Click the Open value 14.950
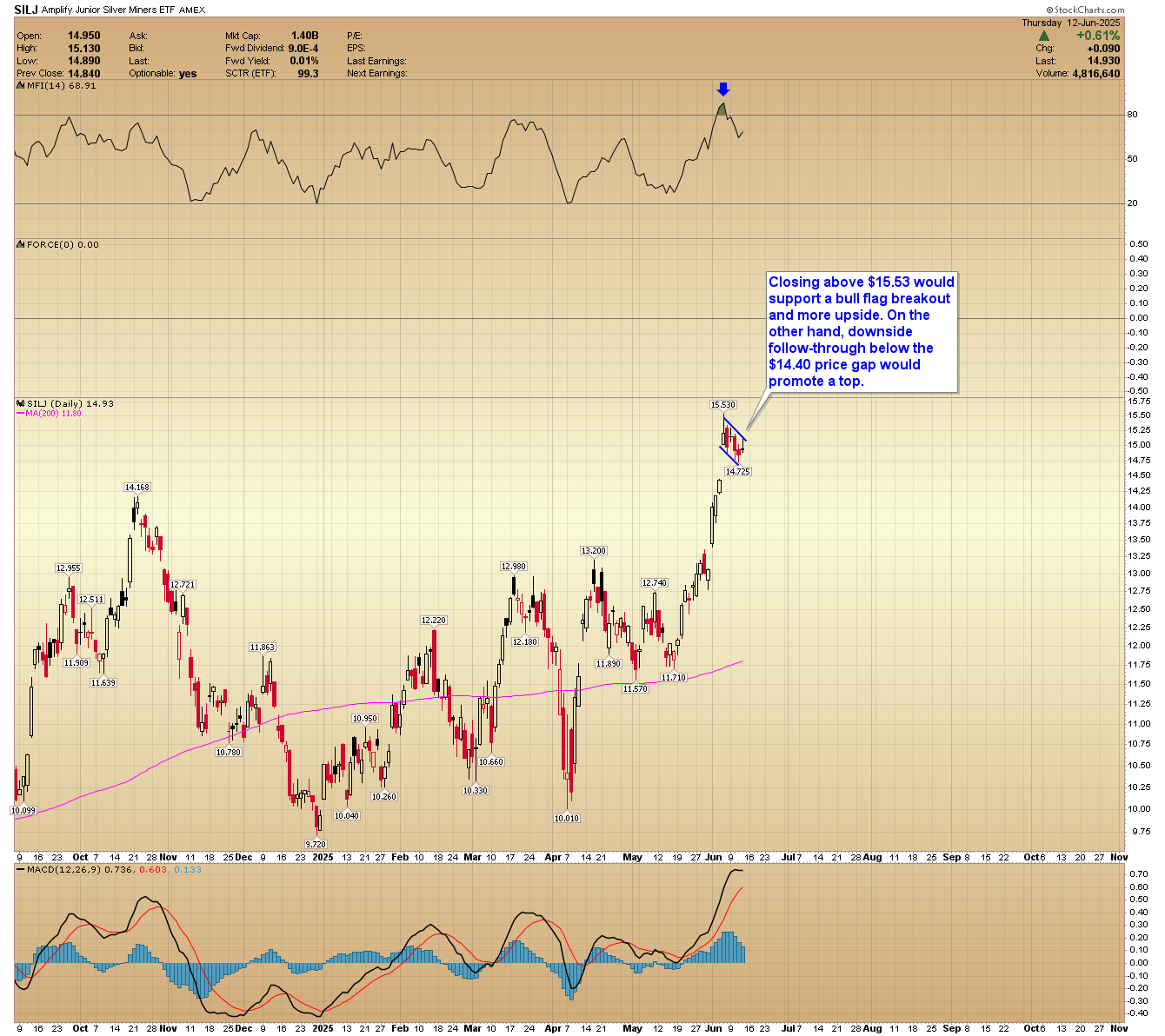Screen dimensions: 1165x1036 coord(84,37)
